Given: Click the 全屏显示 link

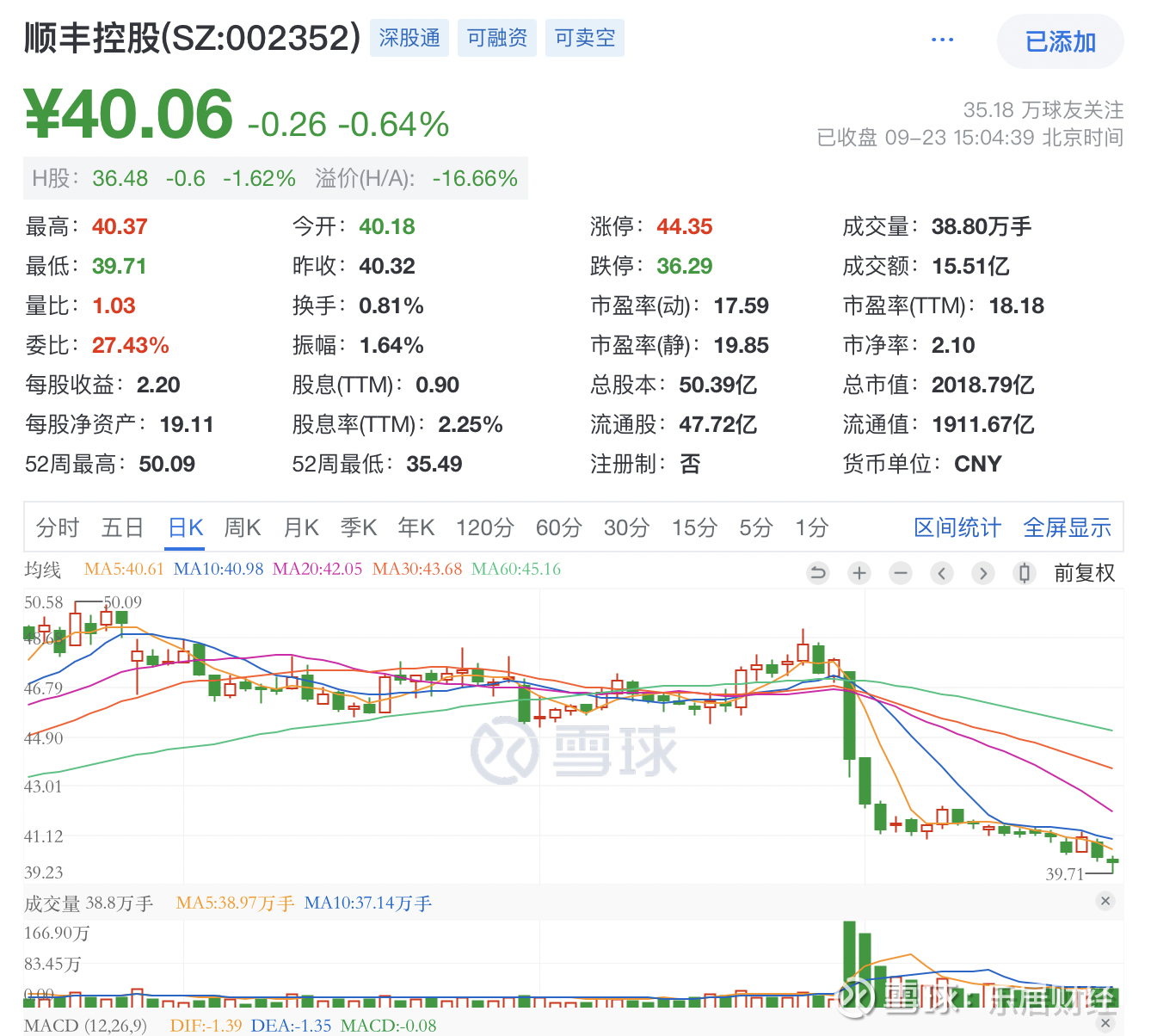Looking at the screenshot, I should [1068, 527].
